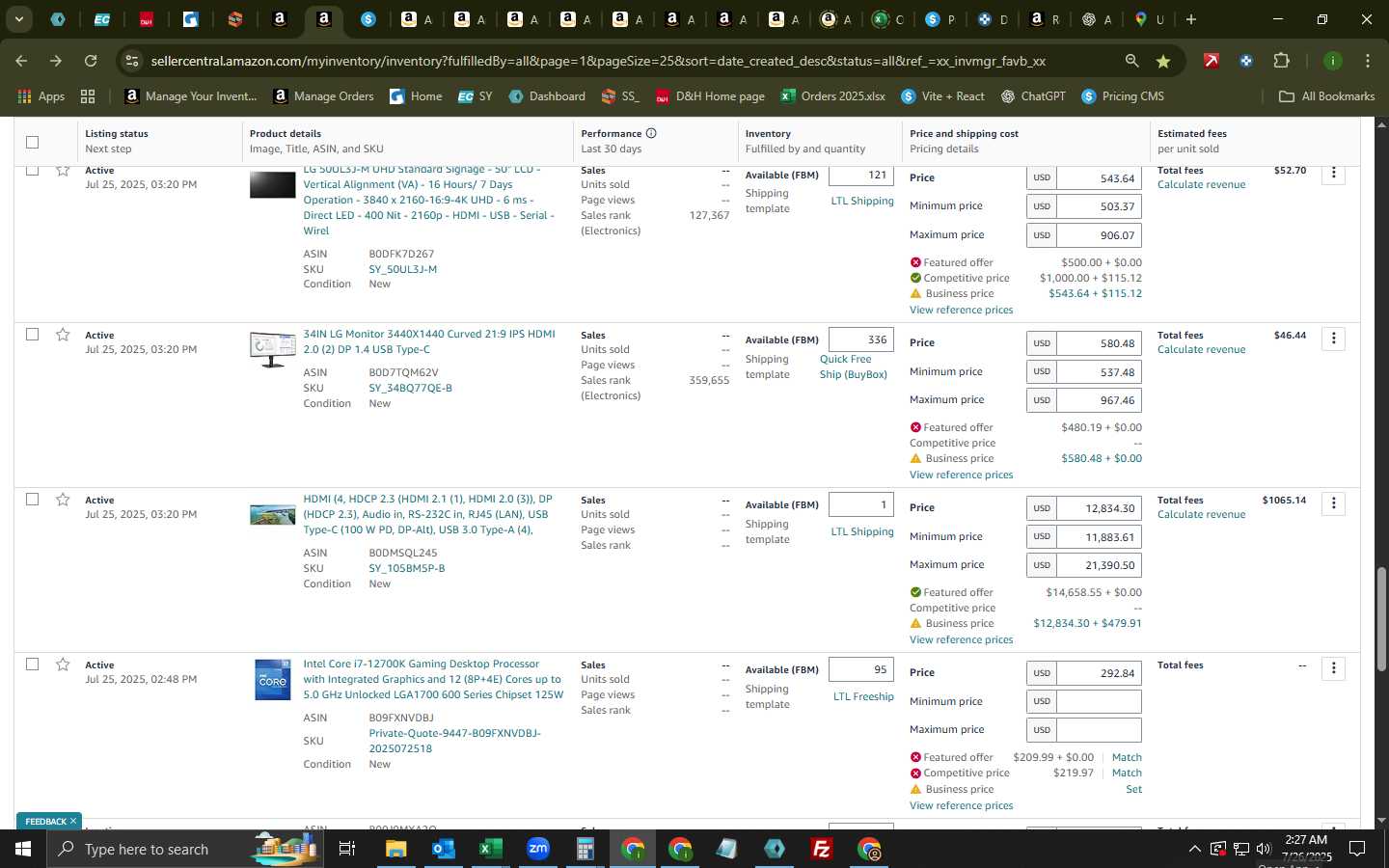Open Zoom from taskbar
Image resolution: width=1389 pixels, height=868 pixels.
tap(537, 849)
